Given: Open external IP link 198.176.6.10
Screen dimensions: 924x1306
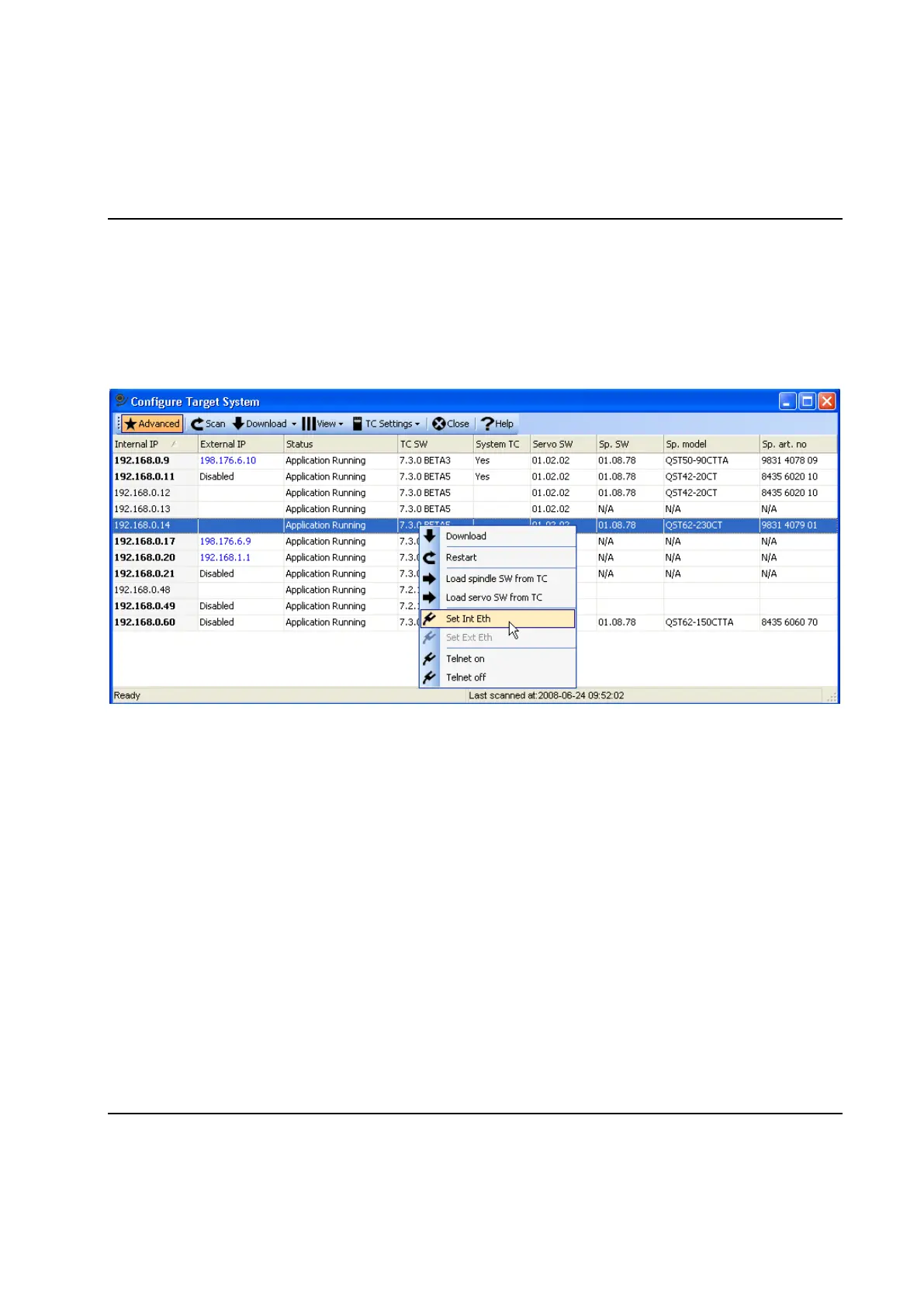Looking at the screenshot, I should coord(228,461).
